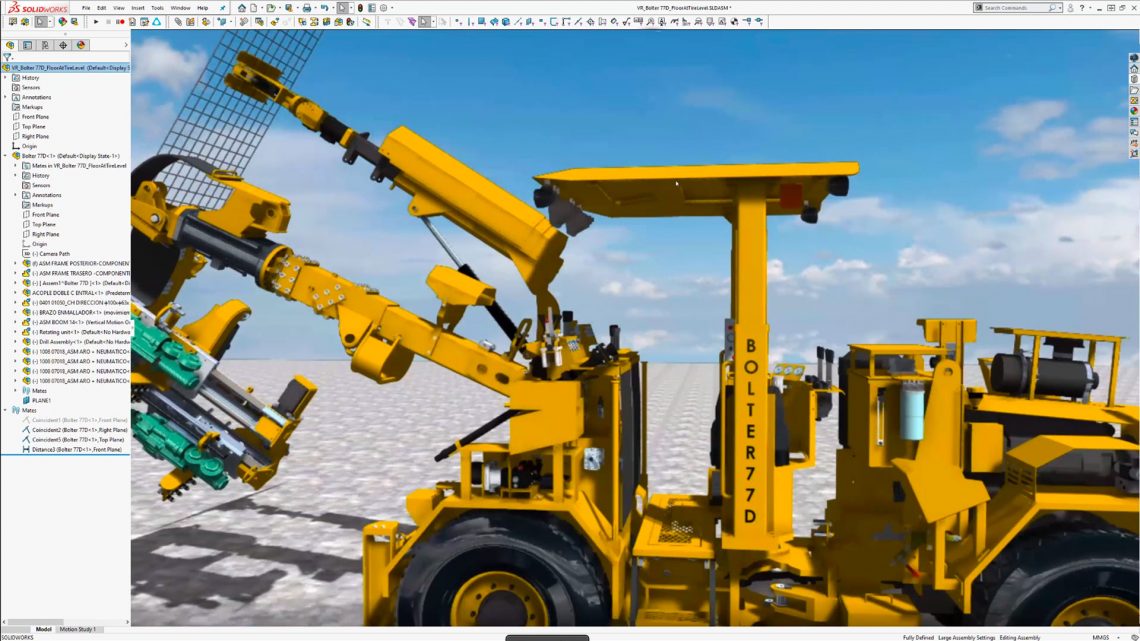Click the Undo icon in the top toolbar
Screen dimensions: 1140x641
click(324, 7)
